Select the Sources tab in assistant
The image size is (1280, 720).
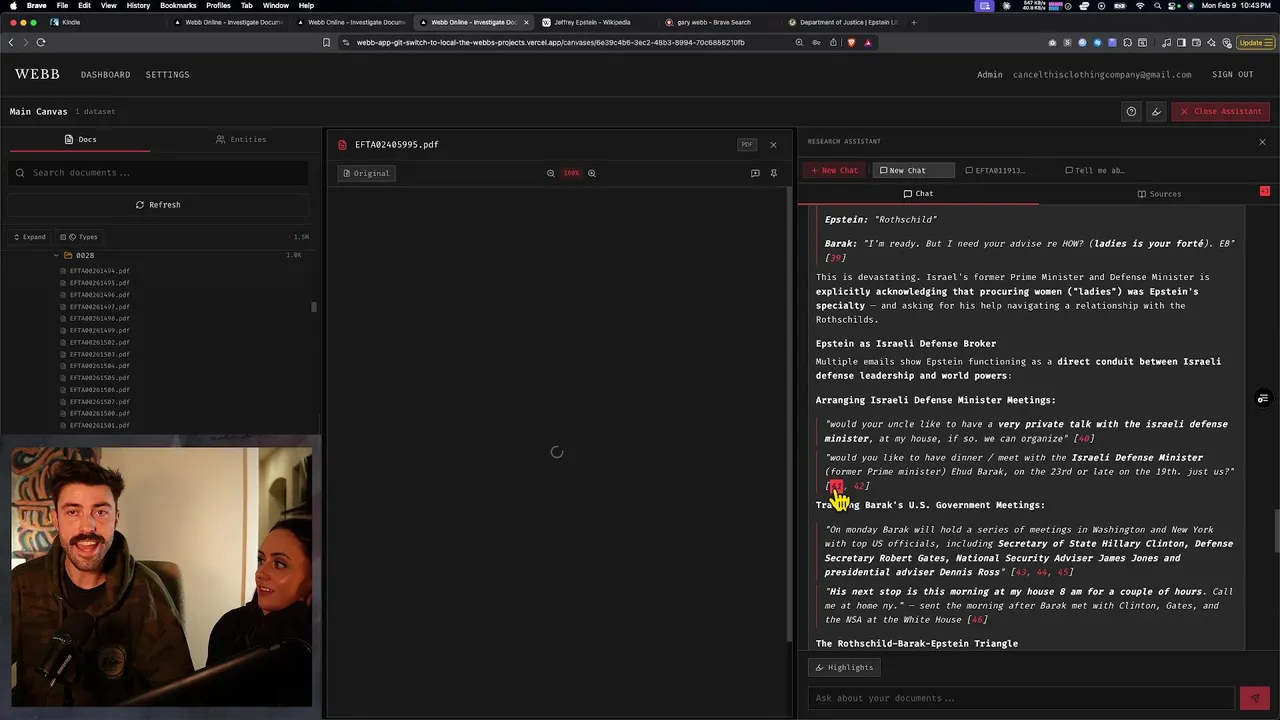[1159, 194]
